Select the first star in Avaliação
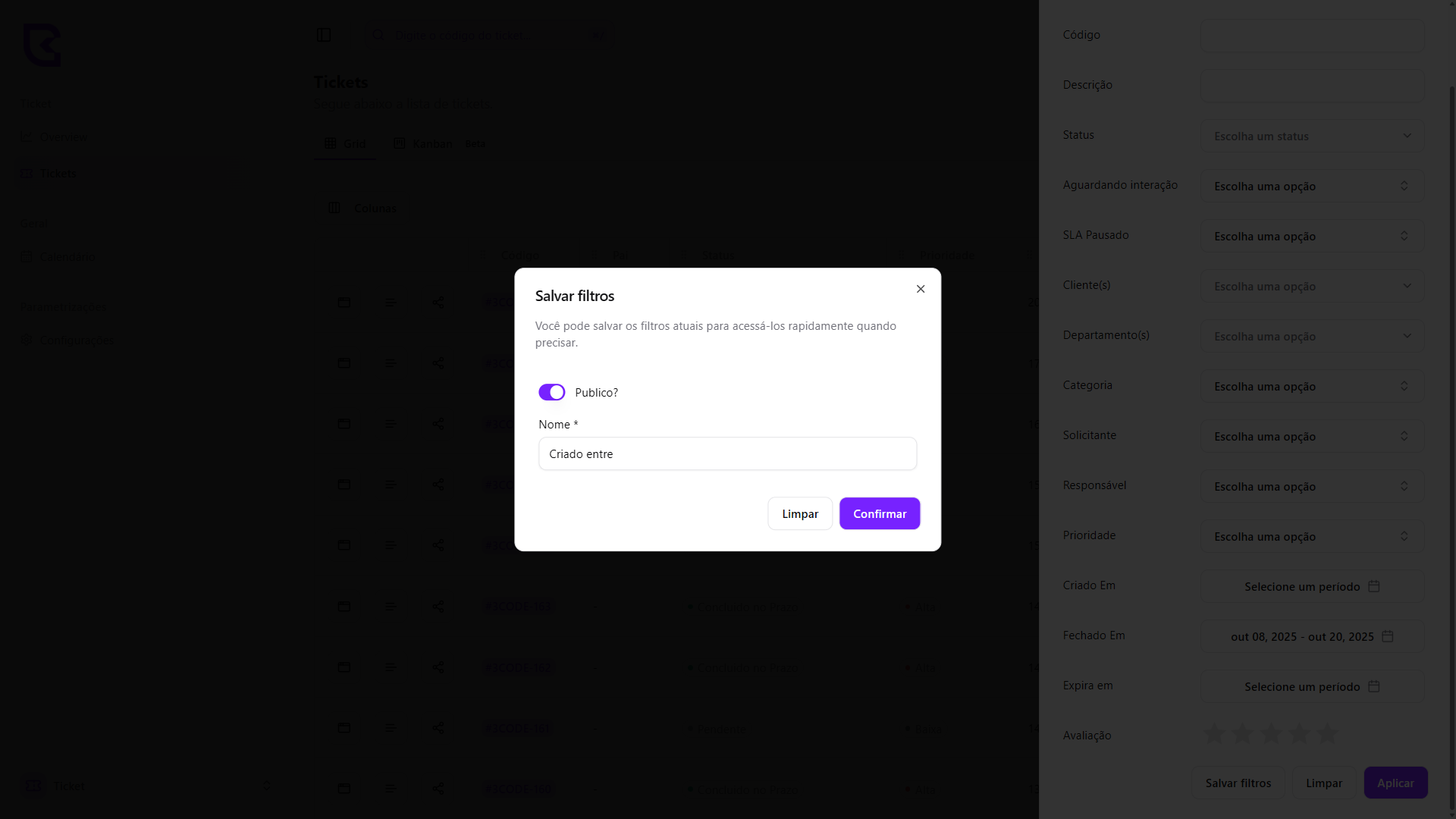This screenshot has height=819, width=1456. coord(1214,733)
